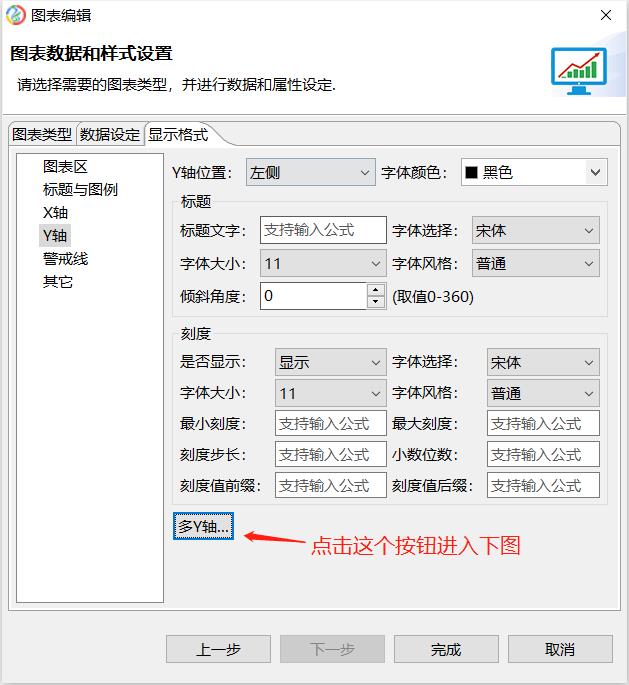Open the title 字体风格 dropdown (普通)

click(x=536, y=263)
